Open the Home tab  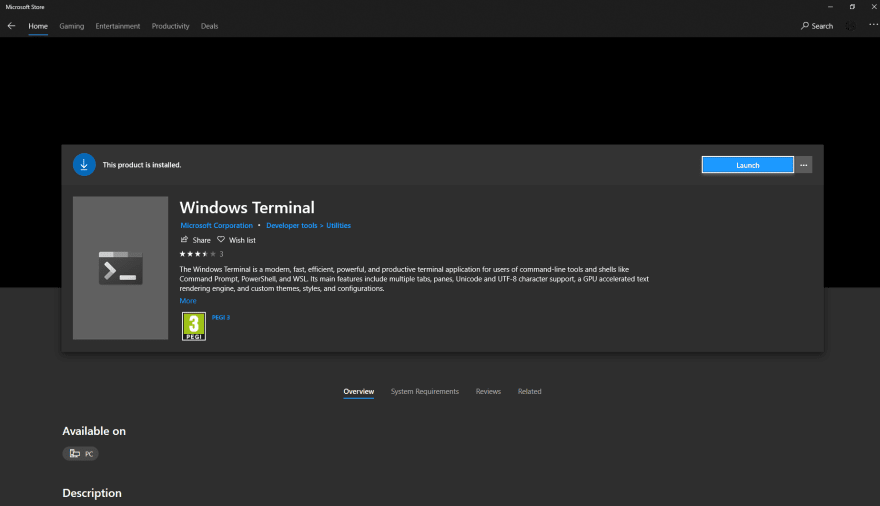(x=38, y=26)
